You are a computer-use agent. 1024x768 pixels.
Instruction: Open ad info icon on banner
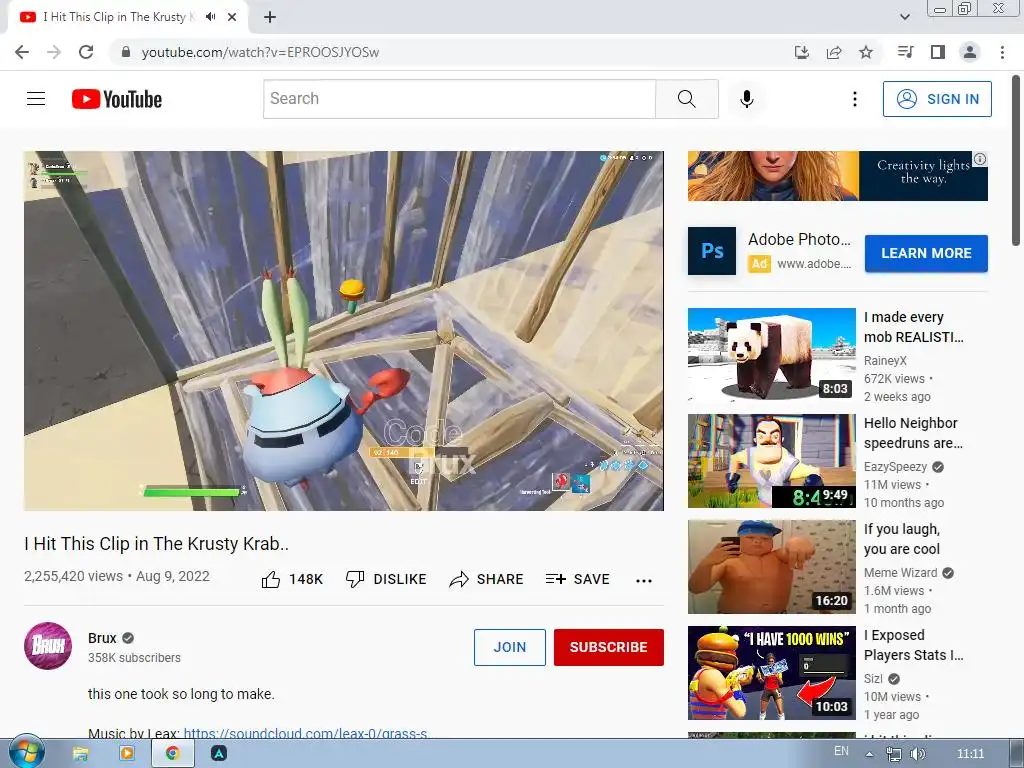click(980, 159)
